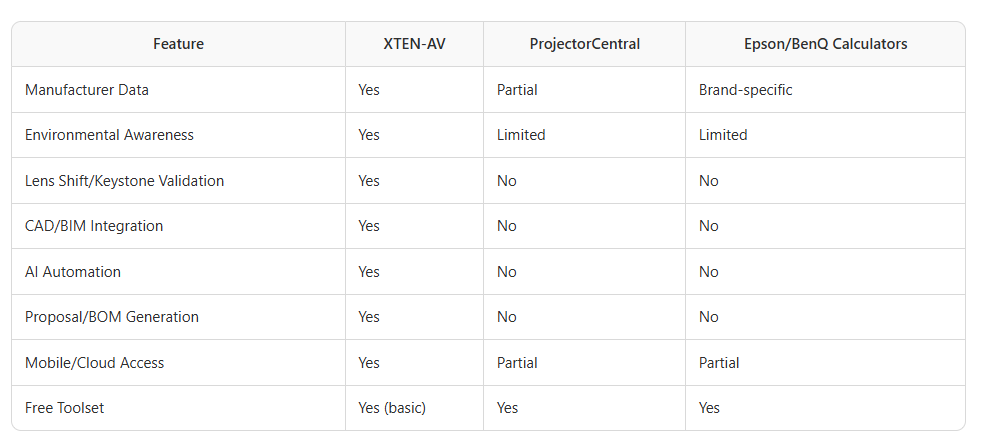Image resolution: width=983 pixels, height=437 pixels.
Task: Click ProjectorCentral's No value for CAD/BIM Integration
Action: coord(507,226)
